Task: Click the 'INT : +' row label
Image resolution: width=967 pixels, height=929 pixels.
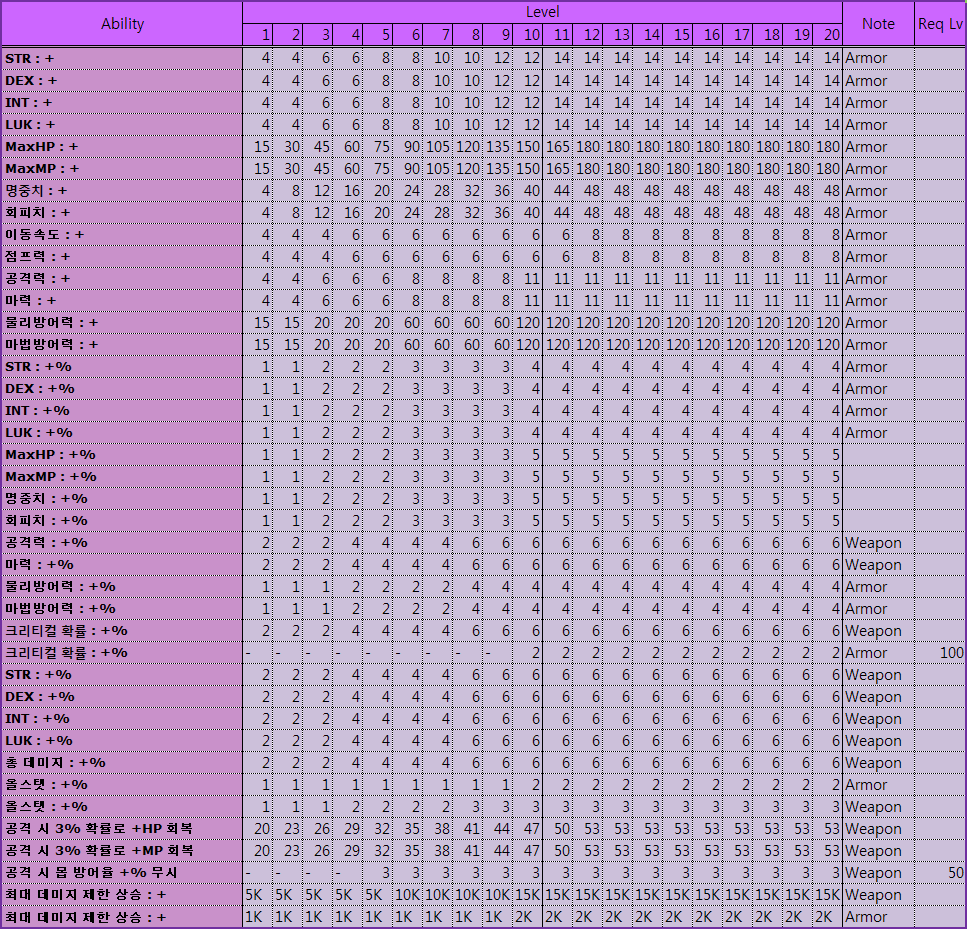Action: 122,102
